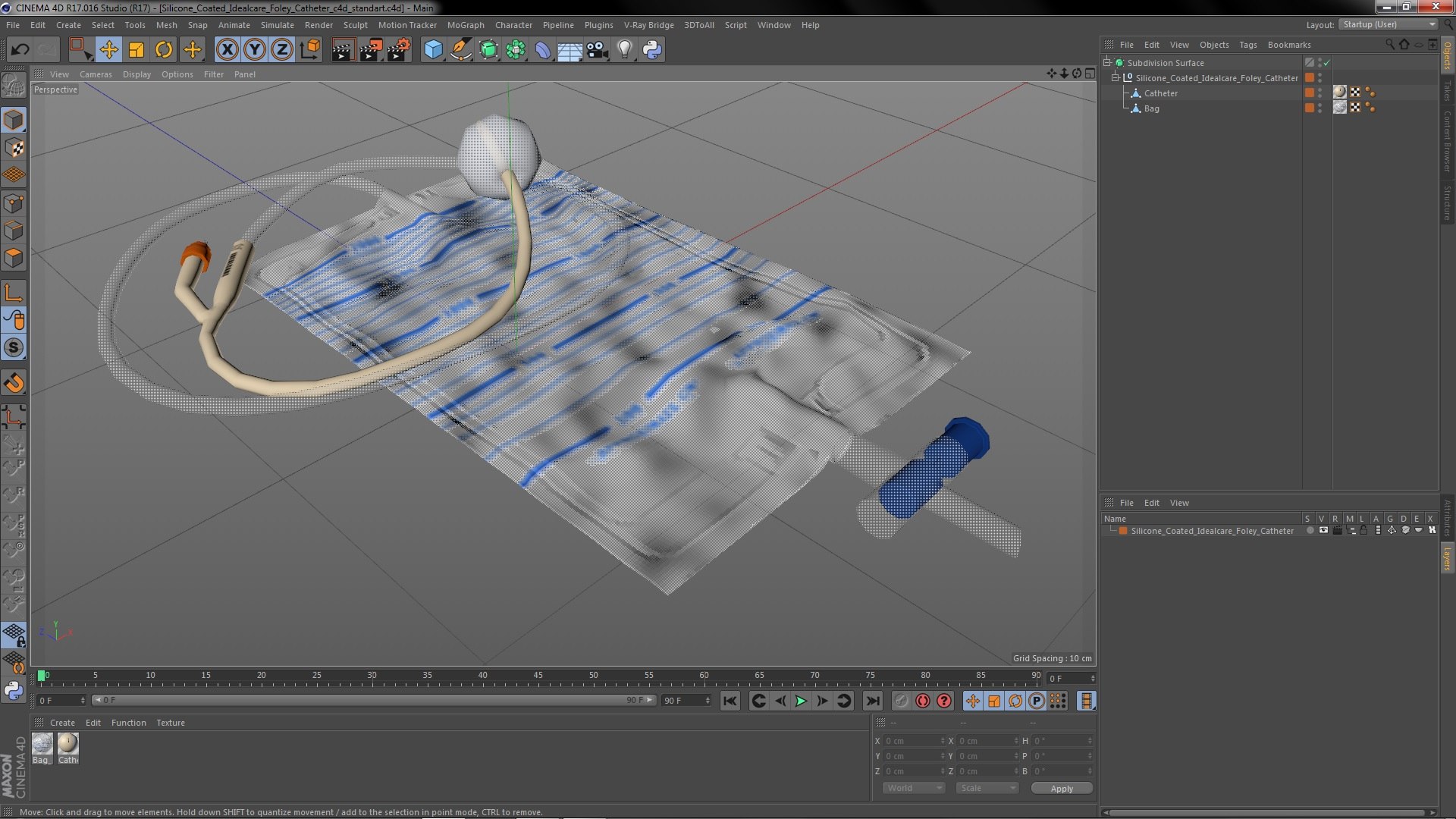1456x819 pixels.
Task: Open the viewport Cameras menu
Action: [x=96, y=74]
